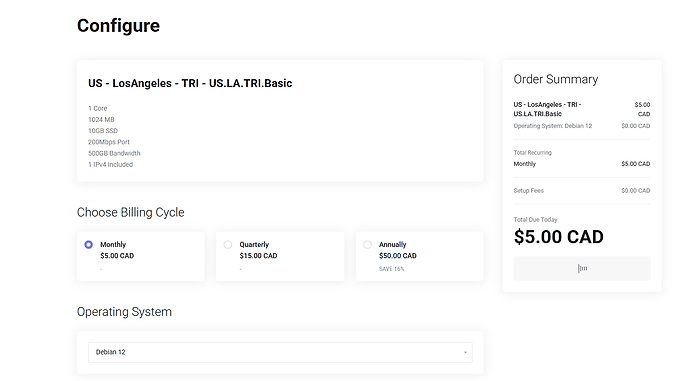Viewport: 690px width, 381px height.
Task: Click the Total Recurring label
Action: click(532, 153)
